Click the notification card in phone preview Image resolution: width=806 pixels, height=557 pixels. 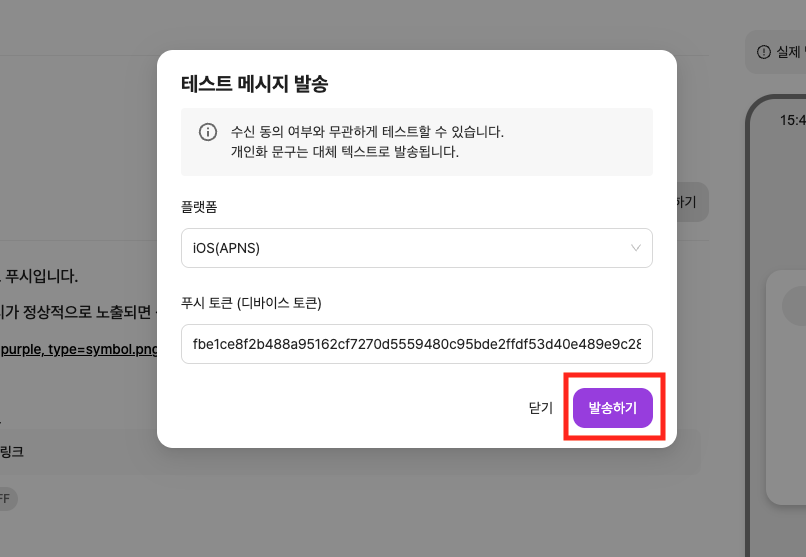[x=786, y=390]
